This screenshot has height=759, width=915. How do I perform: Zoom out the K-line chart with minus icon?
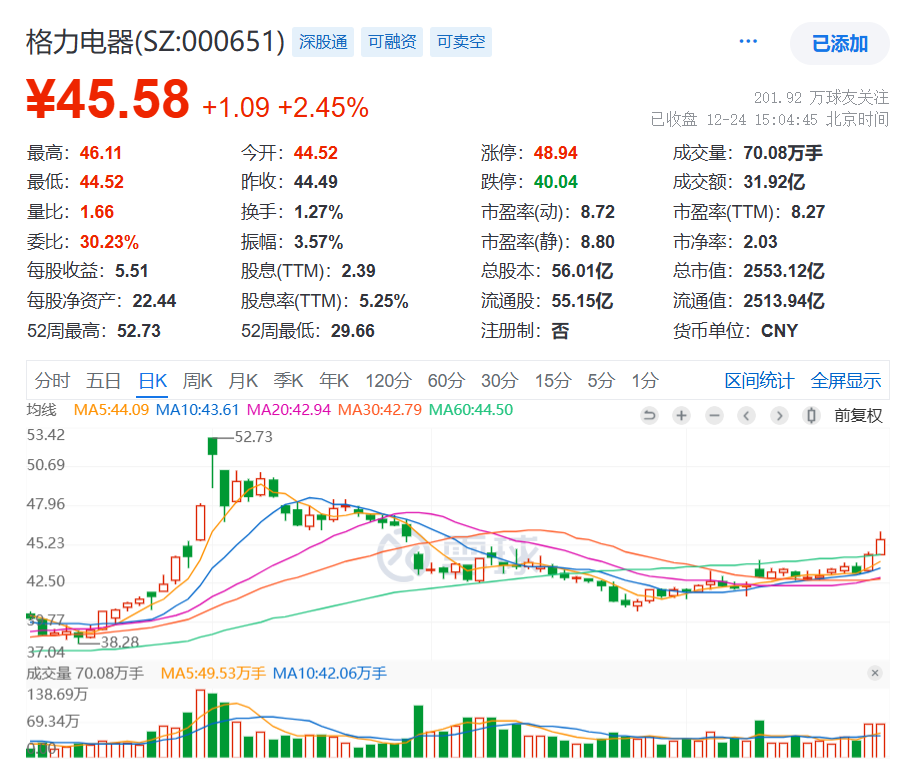(x=714, y=415)
